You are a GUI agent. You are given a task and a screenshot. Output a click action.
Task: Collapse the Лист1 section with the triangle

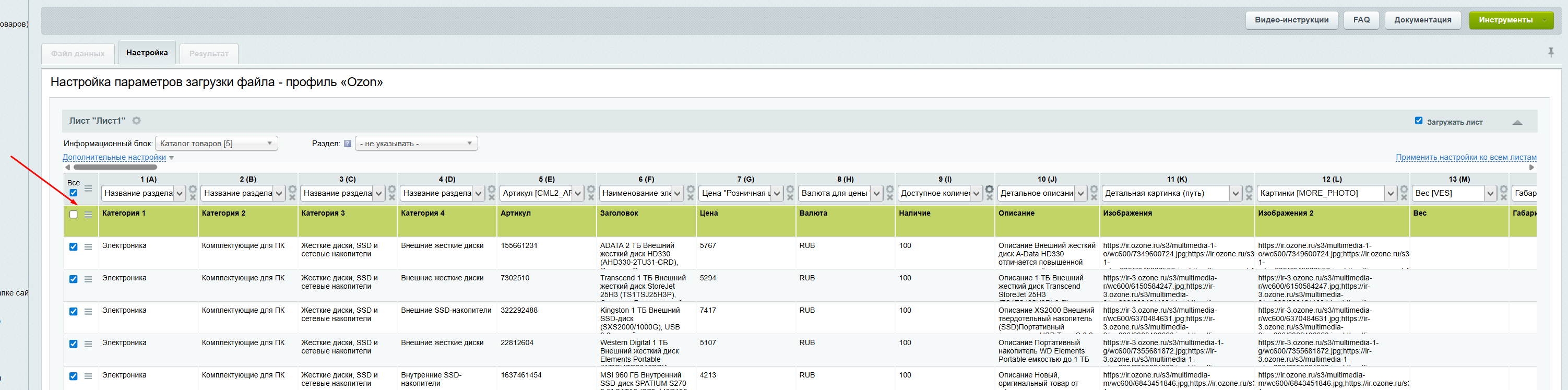(x=1517, y=122)
